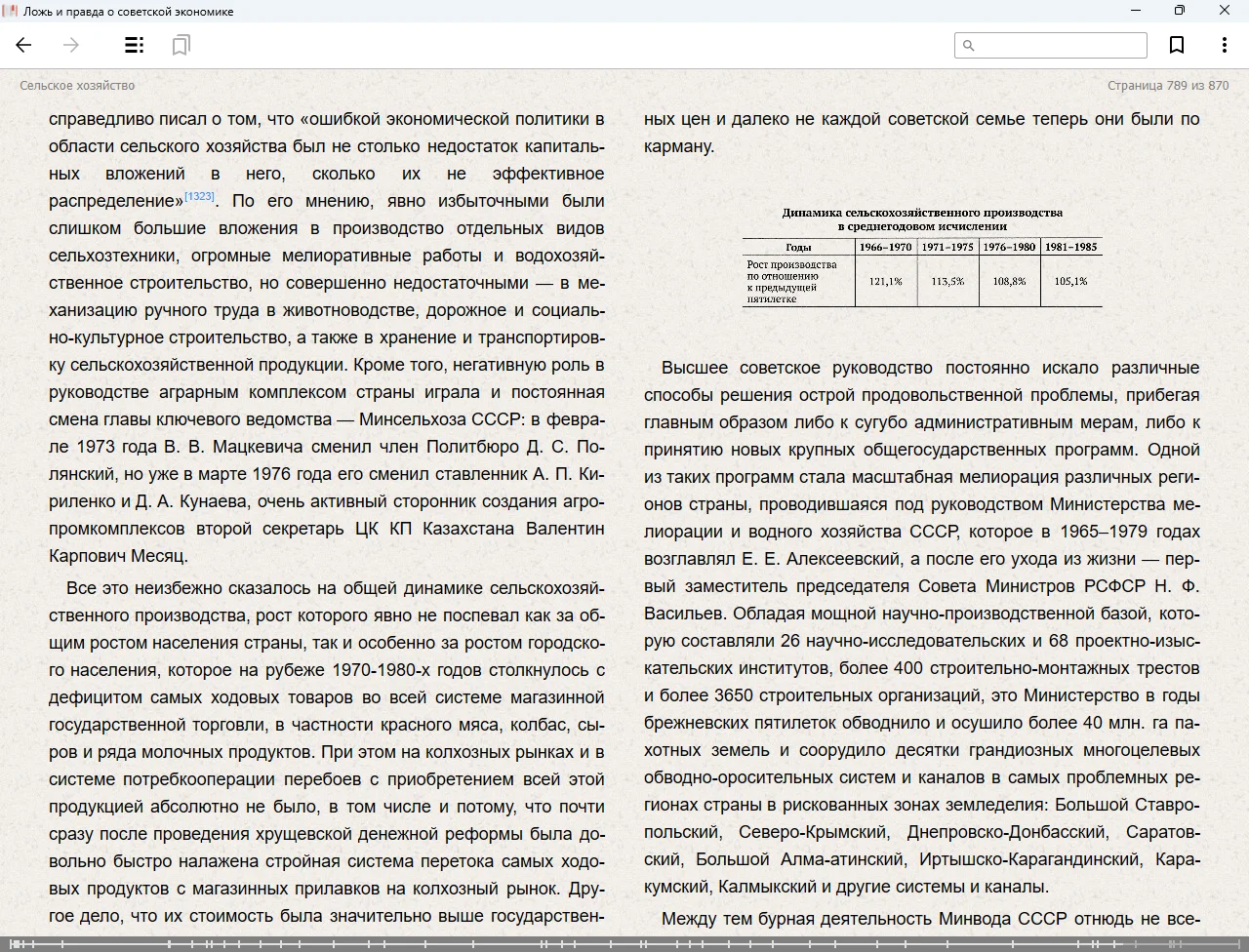Open footnote reference 1323

[x=199, y=196]
